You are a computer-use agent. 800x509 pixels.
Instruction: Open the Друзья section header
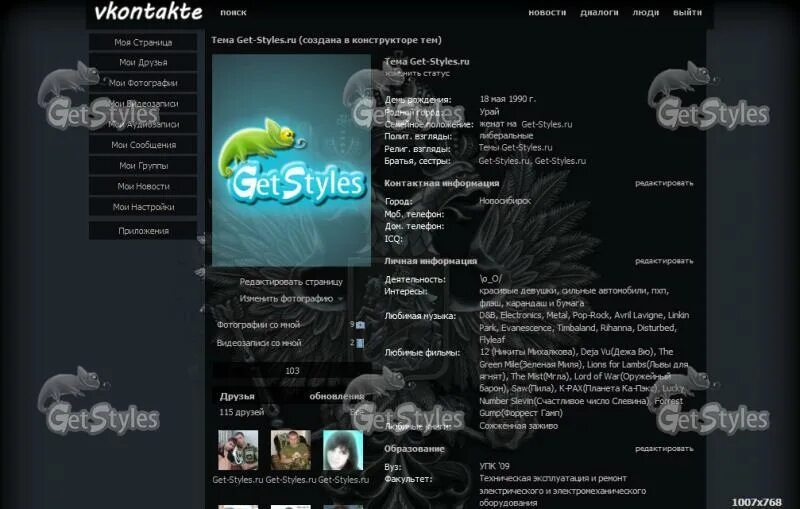point(237,396)
